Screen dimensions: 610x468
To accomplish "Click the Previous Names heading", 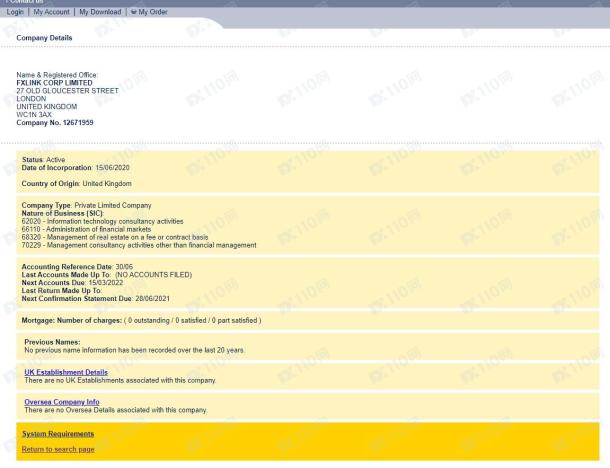I will 52,342.
